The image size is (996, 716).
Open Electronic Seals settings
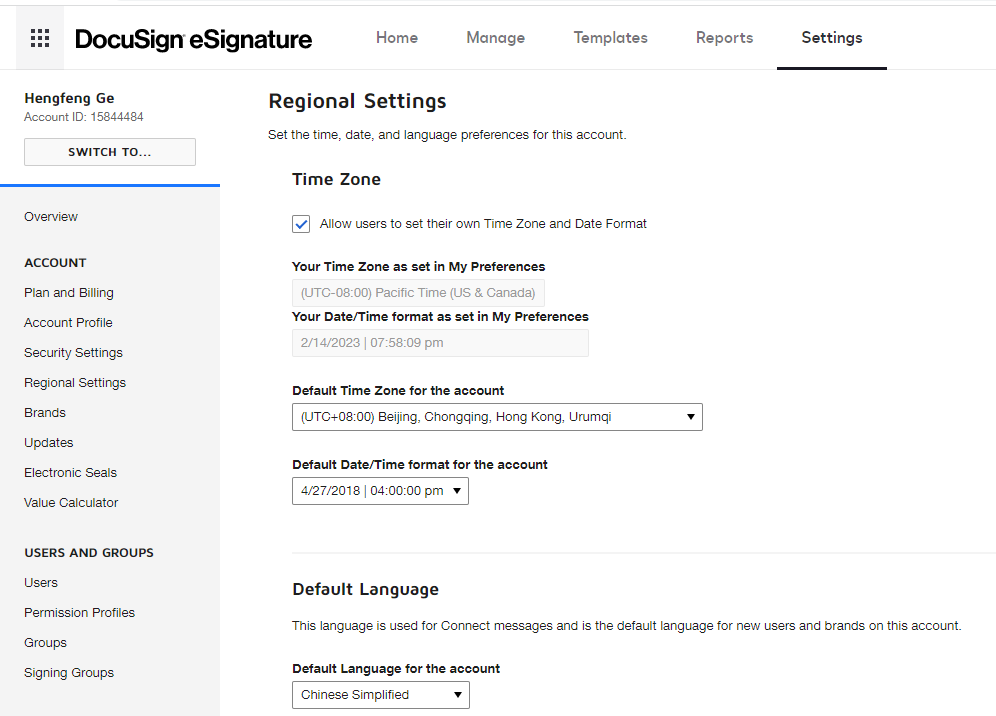tap(70, 473)
